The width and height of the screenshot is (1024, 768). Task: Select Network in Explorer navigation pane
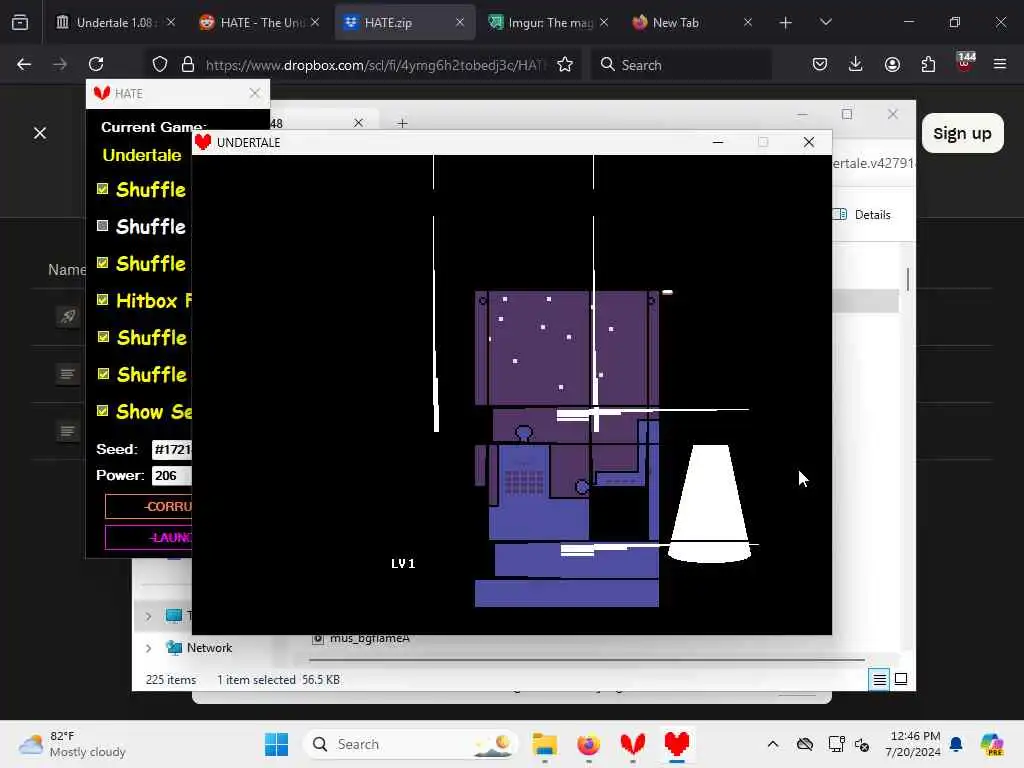pos(209,648)
